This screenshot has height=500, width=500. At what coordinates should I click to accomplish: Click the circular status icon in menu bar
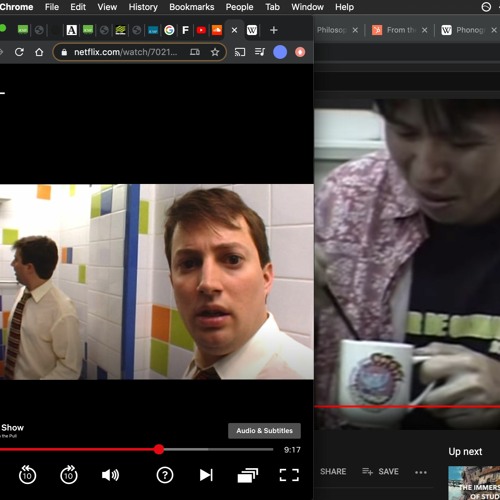[x=486, y=7]
